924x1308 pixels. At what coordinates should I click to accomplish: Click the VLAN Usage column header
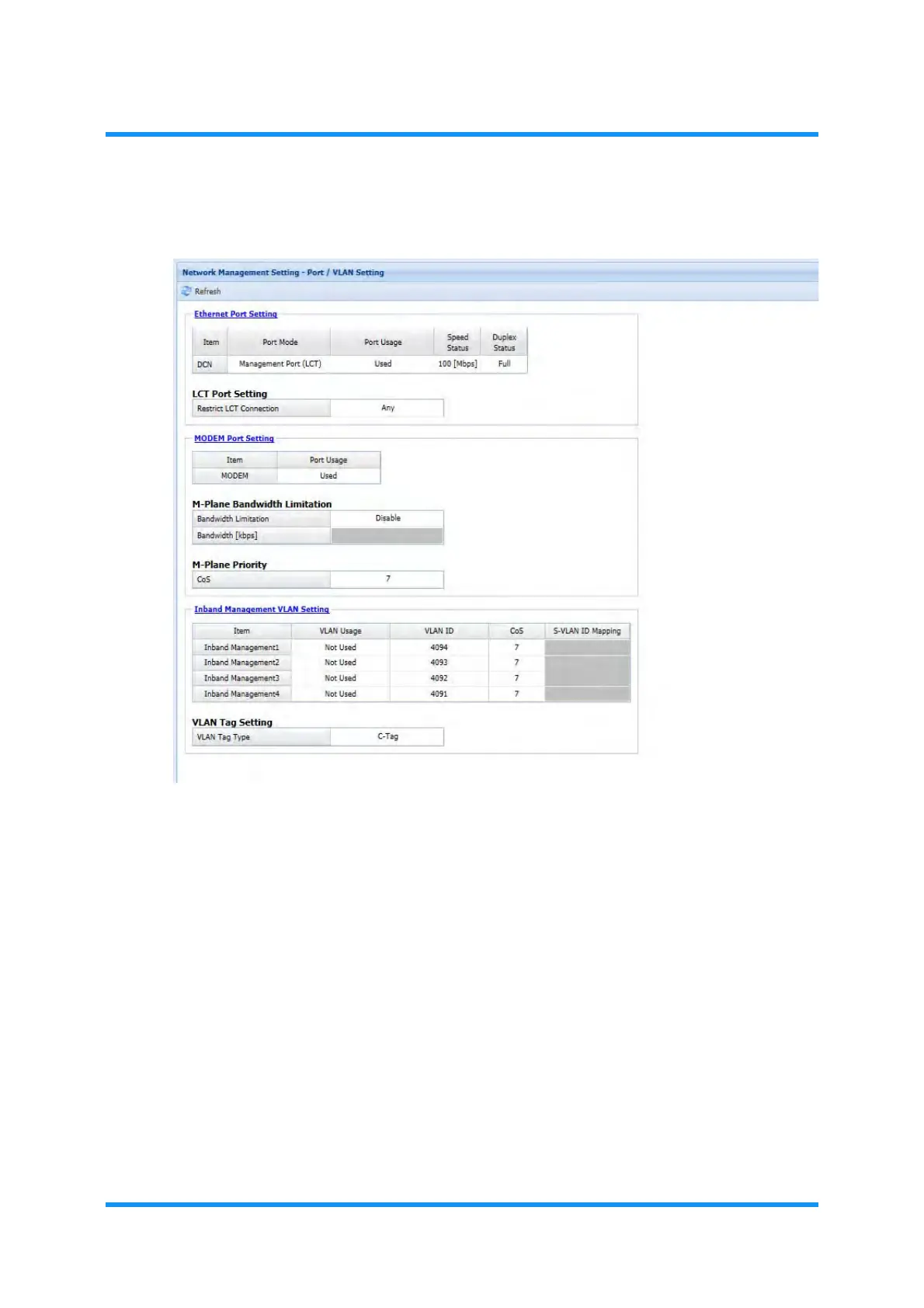[x=340, y=631]
